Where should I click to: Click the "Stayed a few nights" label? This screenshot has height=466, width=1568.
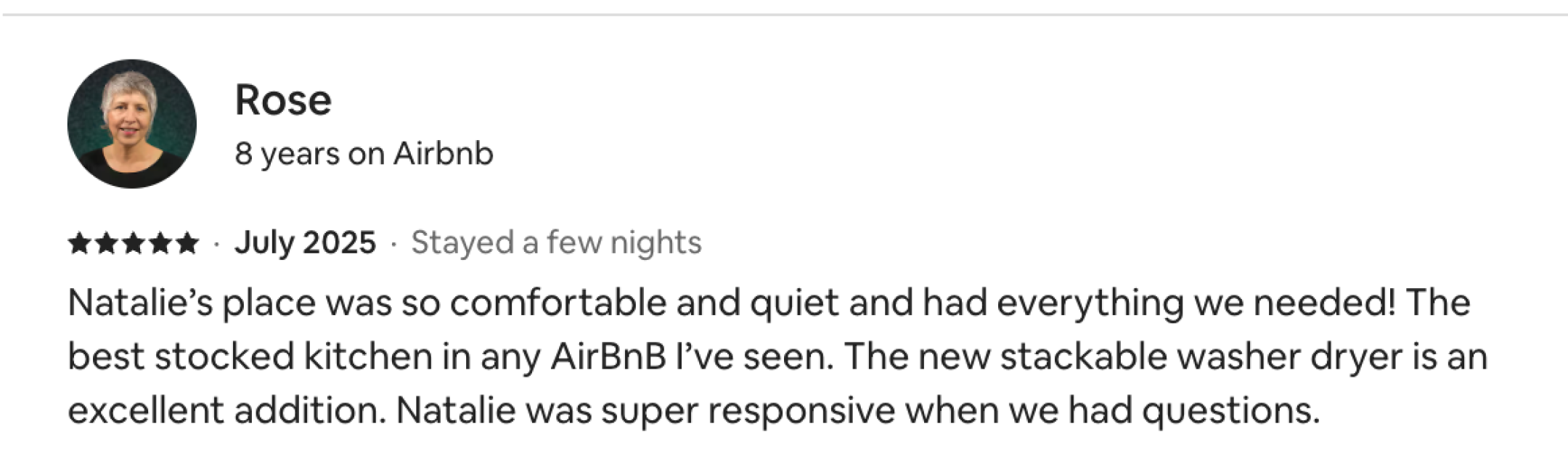tap(556, 242)
